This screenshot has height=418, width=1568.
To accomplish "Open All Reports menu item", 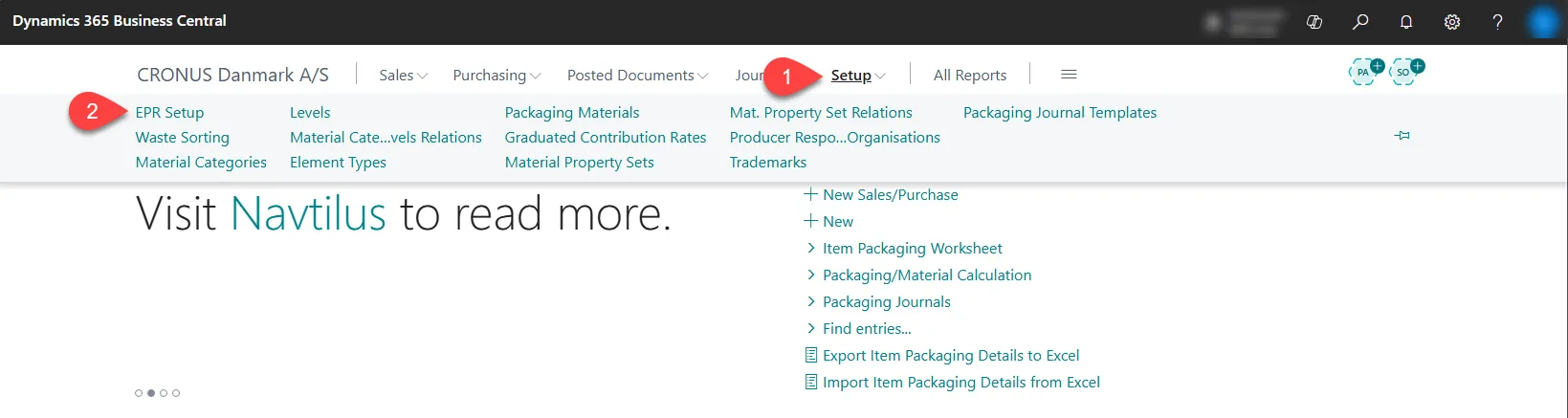I will [970, 75].
